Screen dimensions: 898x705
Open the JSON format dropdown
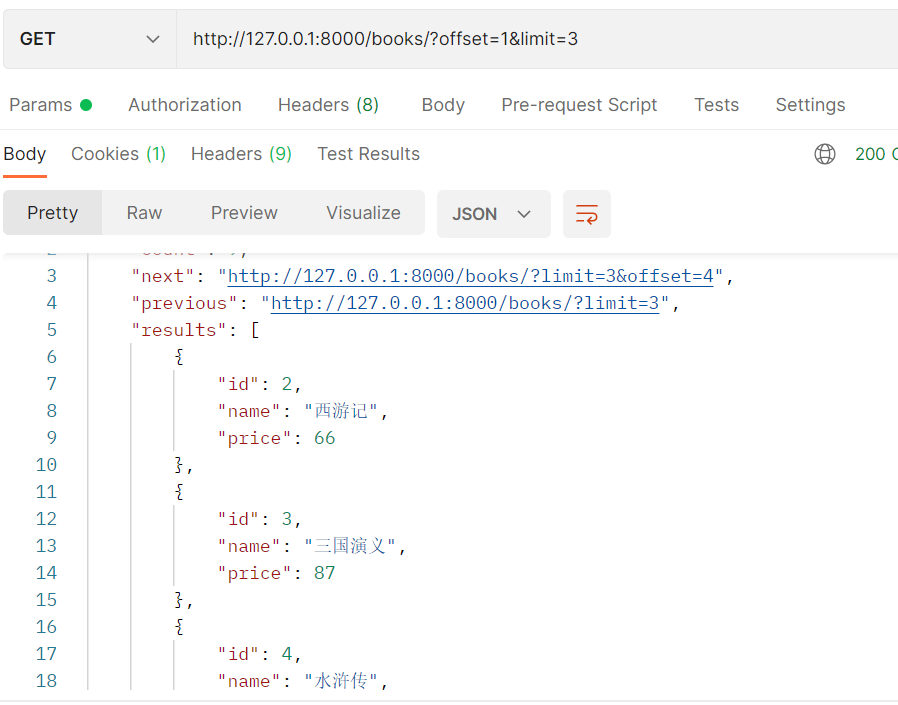(x=493, y=214)
